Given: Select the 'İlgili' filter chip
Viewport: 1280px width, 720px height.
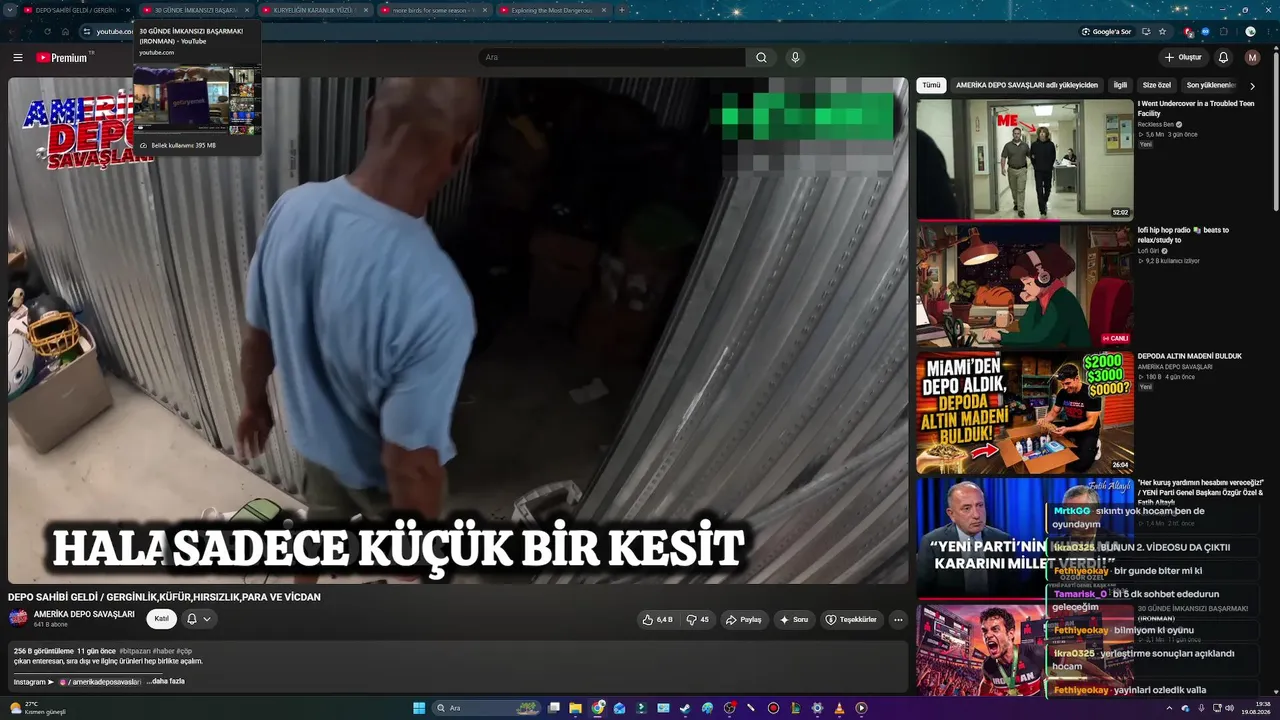Looking at the screenshot, I should pos(1120,86).
